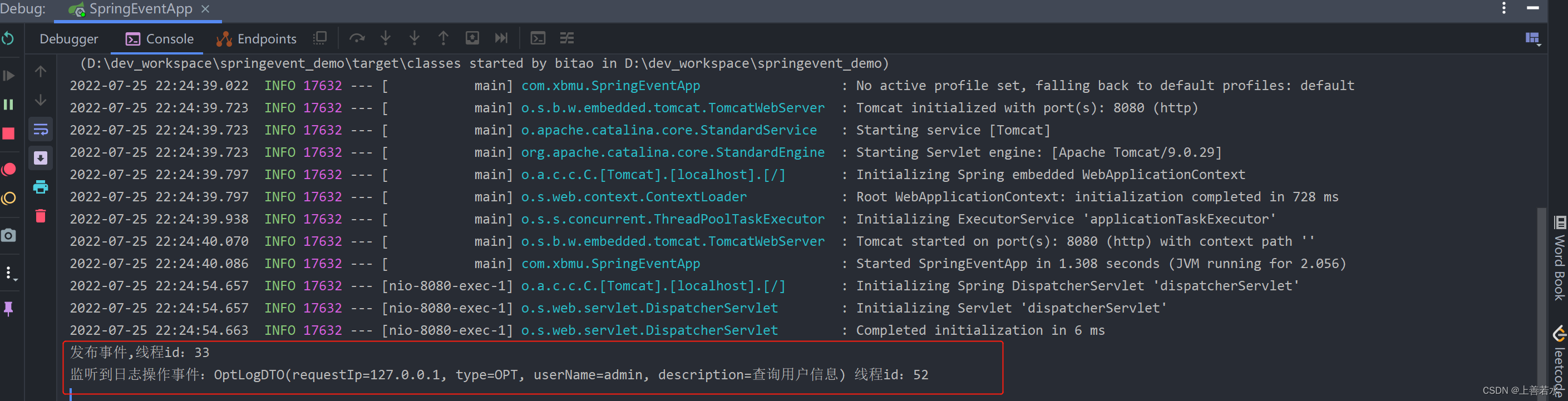Click the classes path line started by bitao
Image resolution: width=1568 pixels, height=401 pixels.
click(x=484, y=63)
